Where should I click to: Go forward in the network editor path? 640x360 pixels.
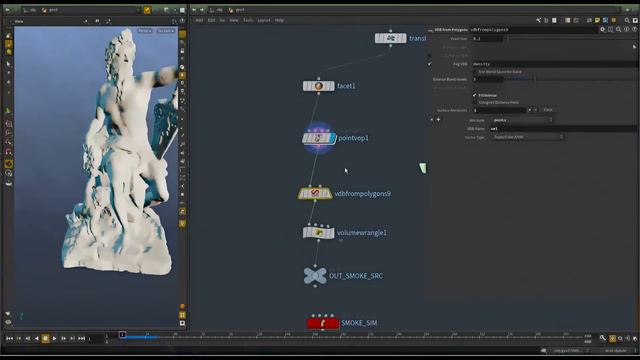click(202, 10)
